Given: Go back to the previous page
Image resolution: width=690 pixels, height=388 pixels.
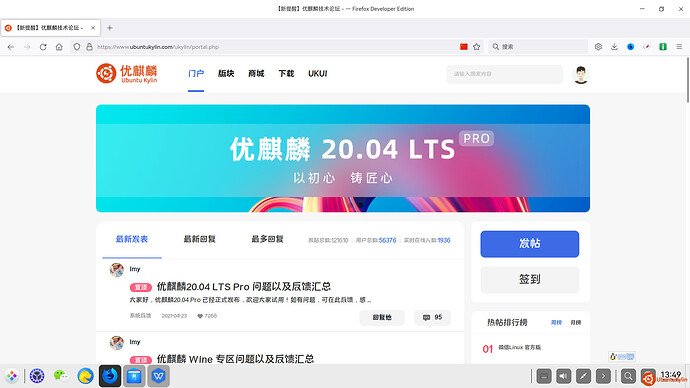Looking at the screenshot, I should pyautogui.click(x=11, y=47).
